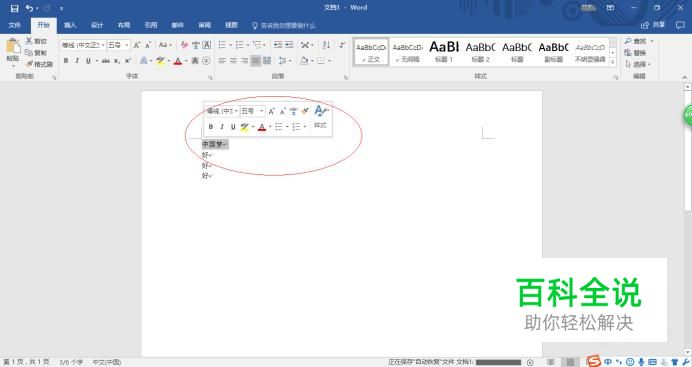Click the Superscript x² icon

(128, 61)
